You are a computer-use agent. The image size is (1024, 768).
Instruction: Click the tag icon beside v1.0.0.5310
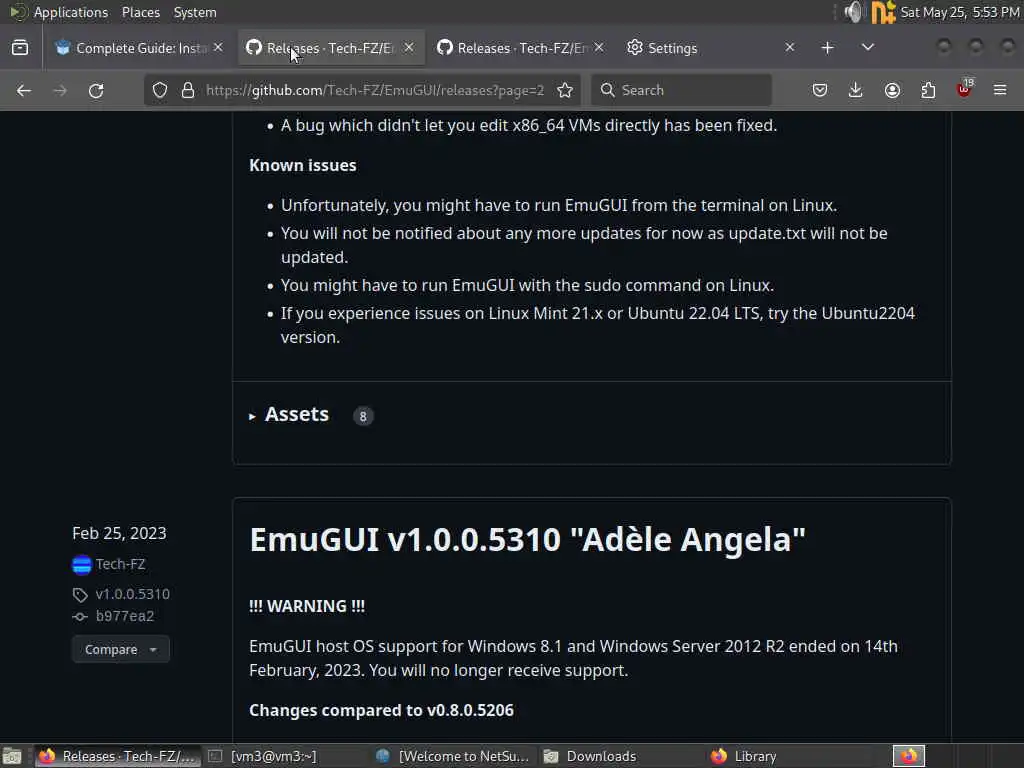point(80,594)
